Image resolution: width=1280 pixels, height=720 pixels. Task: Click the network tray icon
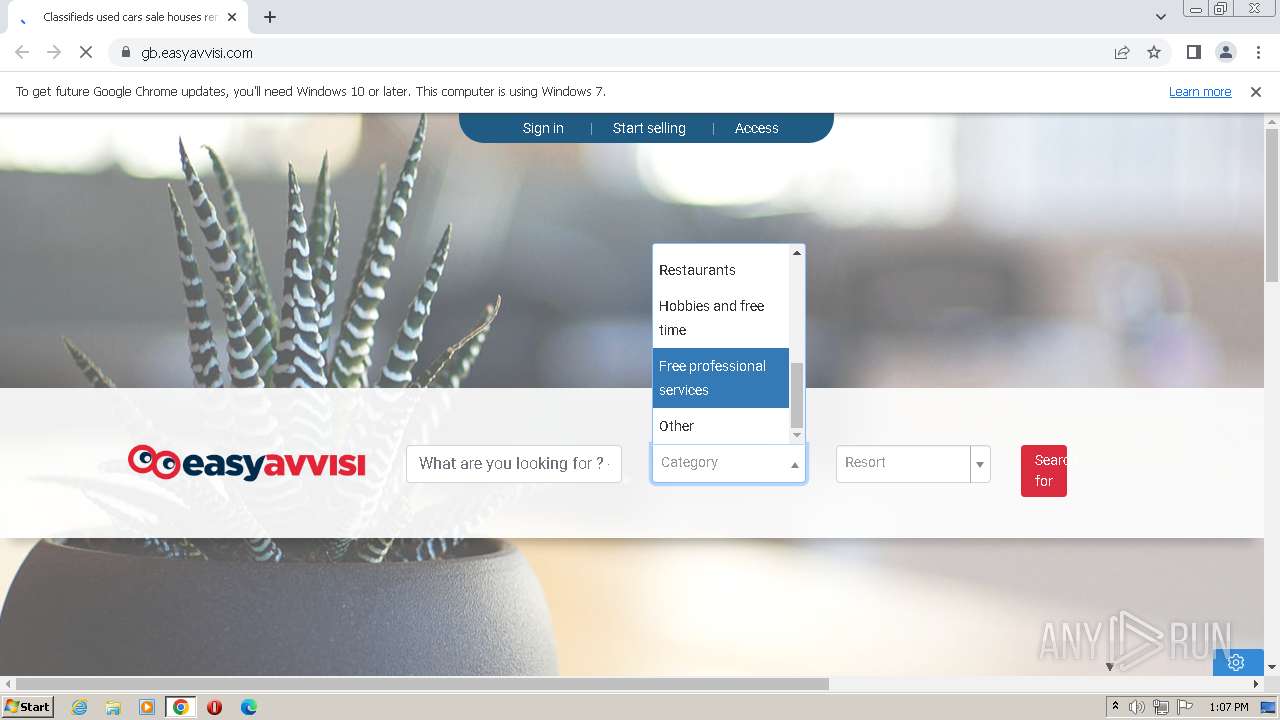(1161, 707)
